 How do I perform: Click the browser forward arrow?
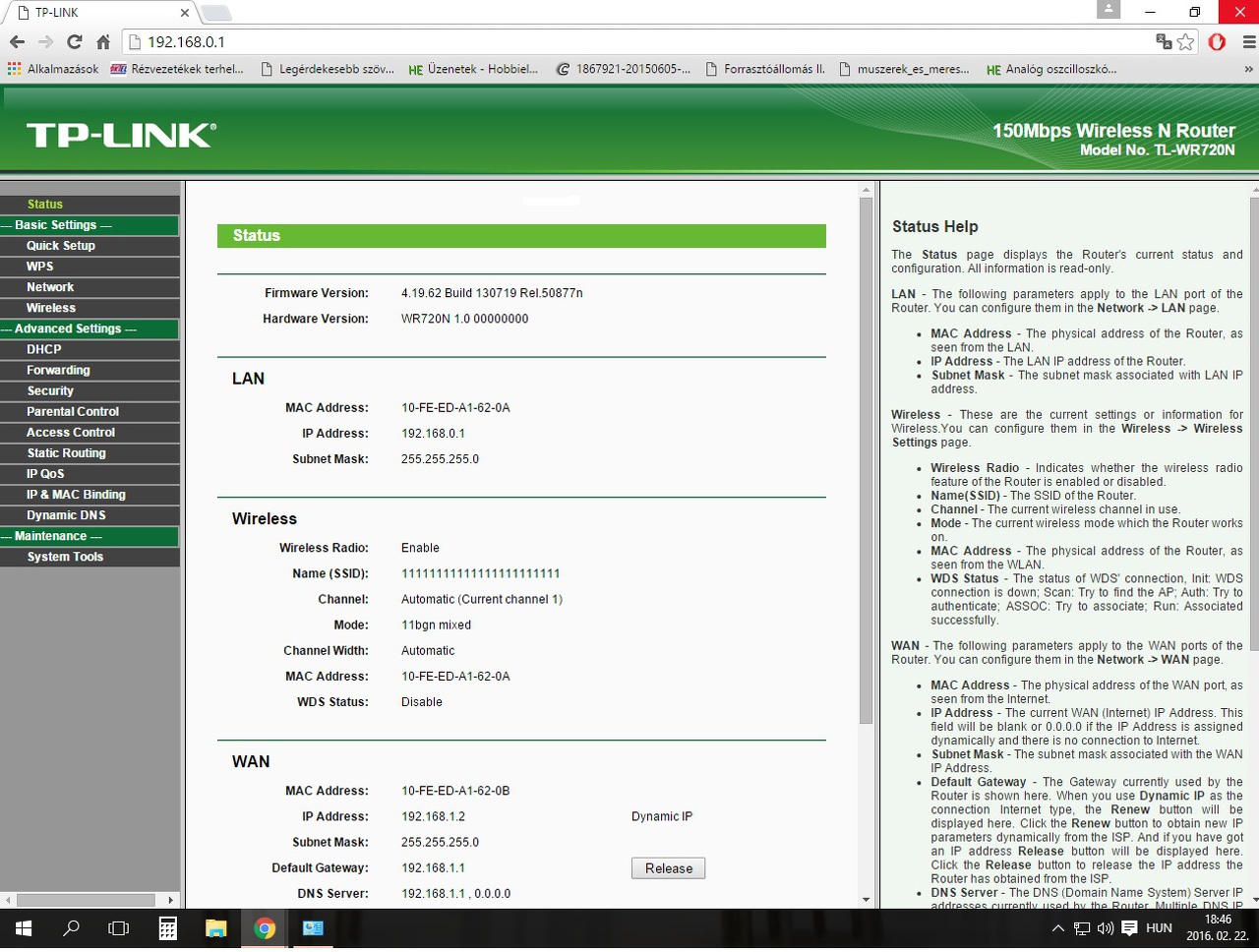click(x=45, y=41)
